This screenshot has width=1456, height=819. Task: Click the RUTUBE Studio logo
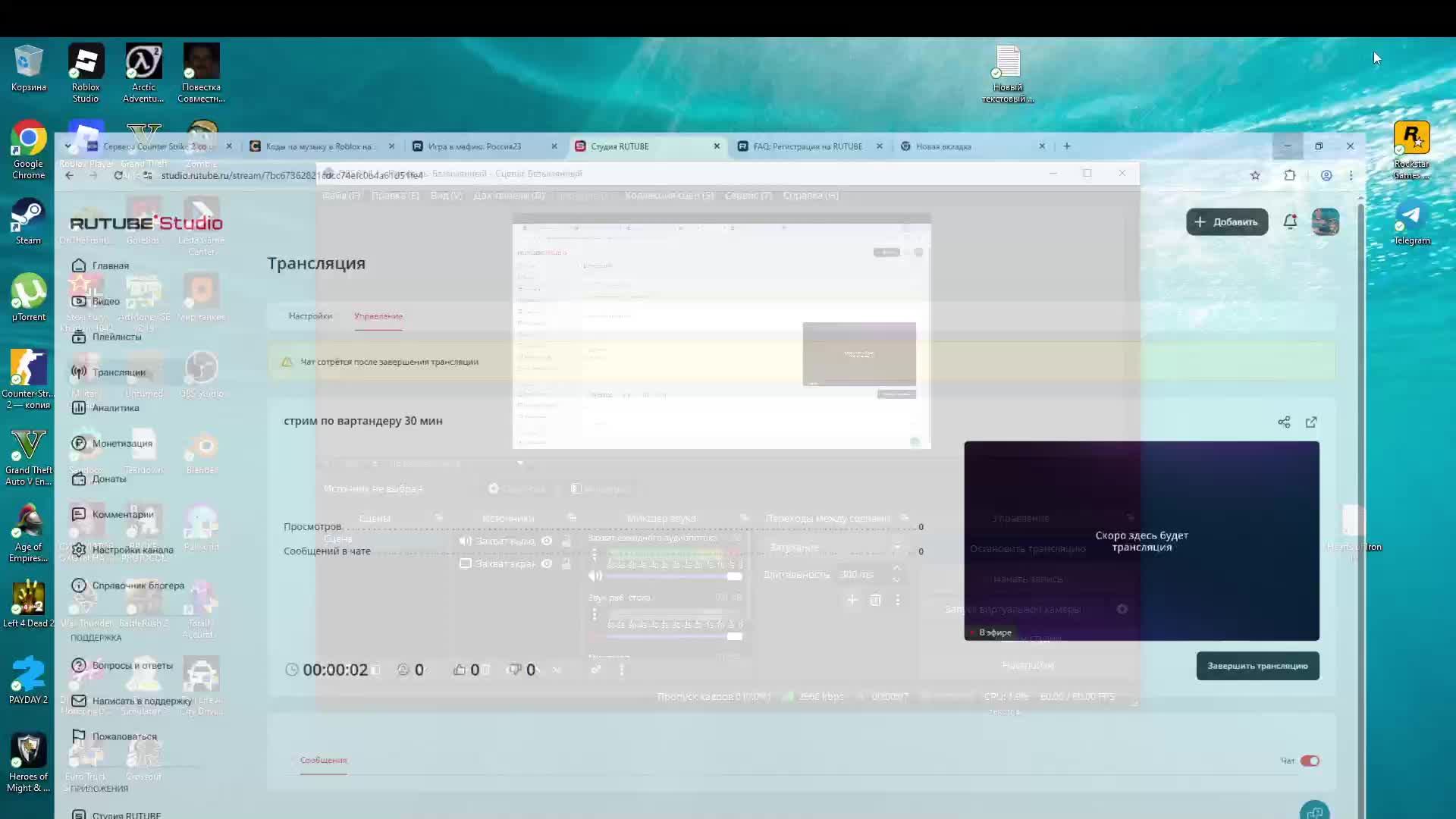(146, 223)
